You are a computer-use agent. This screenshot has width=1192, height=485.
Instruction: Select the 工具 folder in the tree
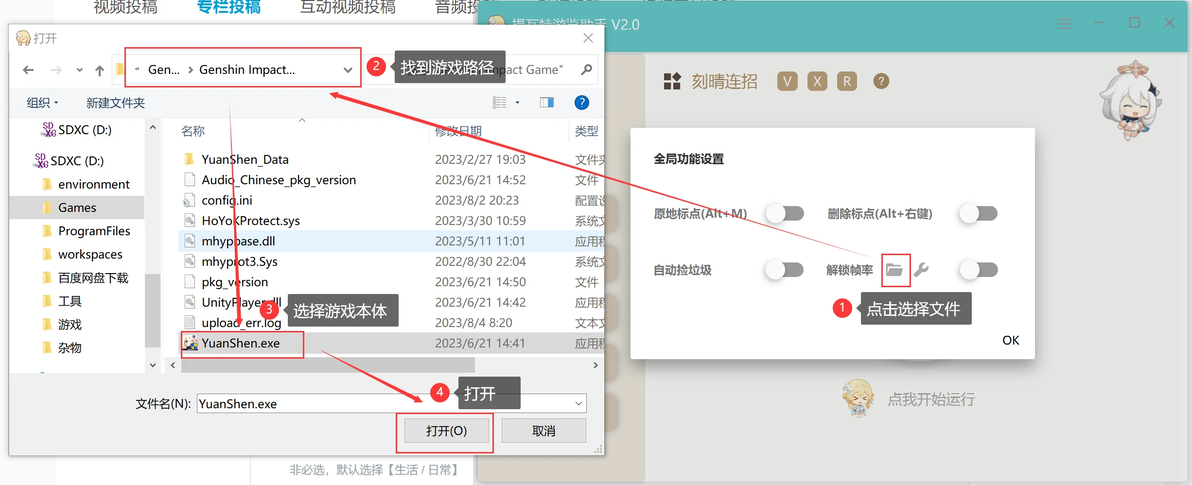[x=70, y=302]
